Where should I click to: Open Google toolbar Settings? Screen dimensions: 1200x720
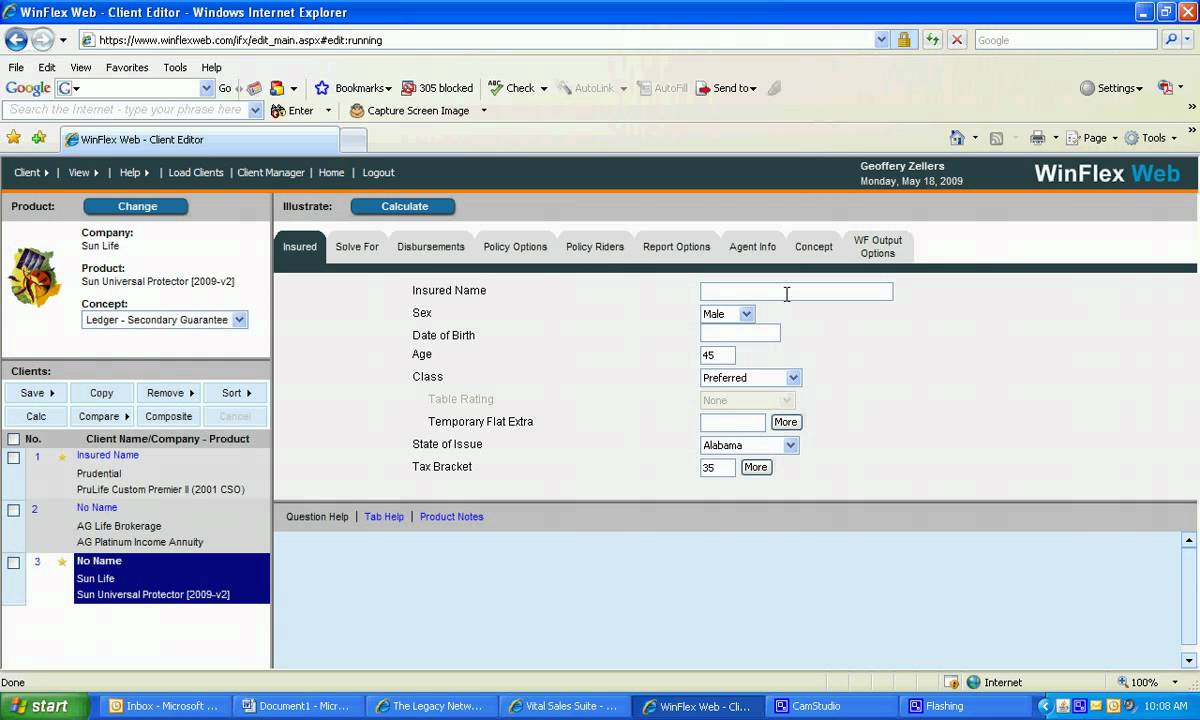tap(1111, 88)
